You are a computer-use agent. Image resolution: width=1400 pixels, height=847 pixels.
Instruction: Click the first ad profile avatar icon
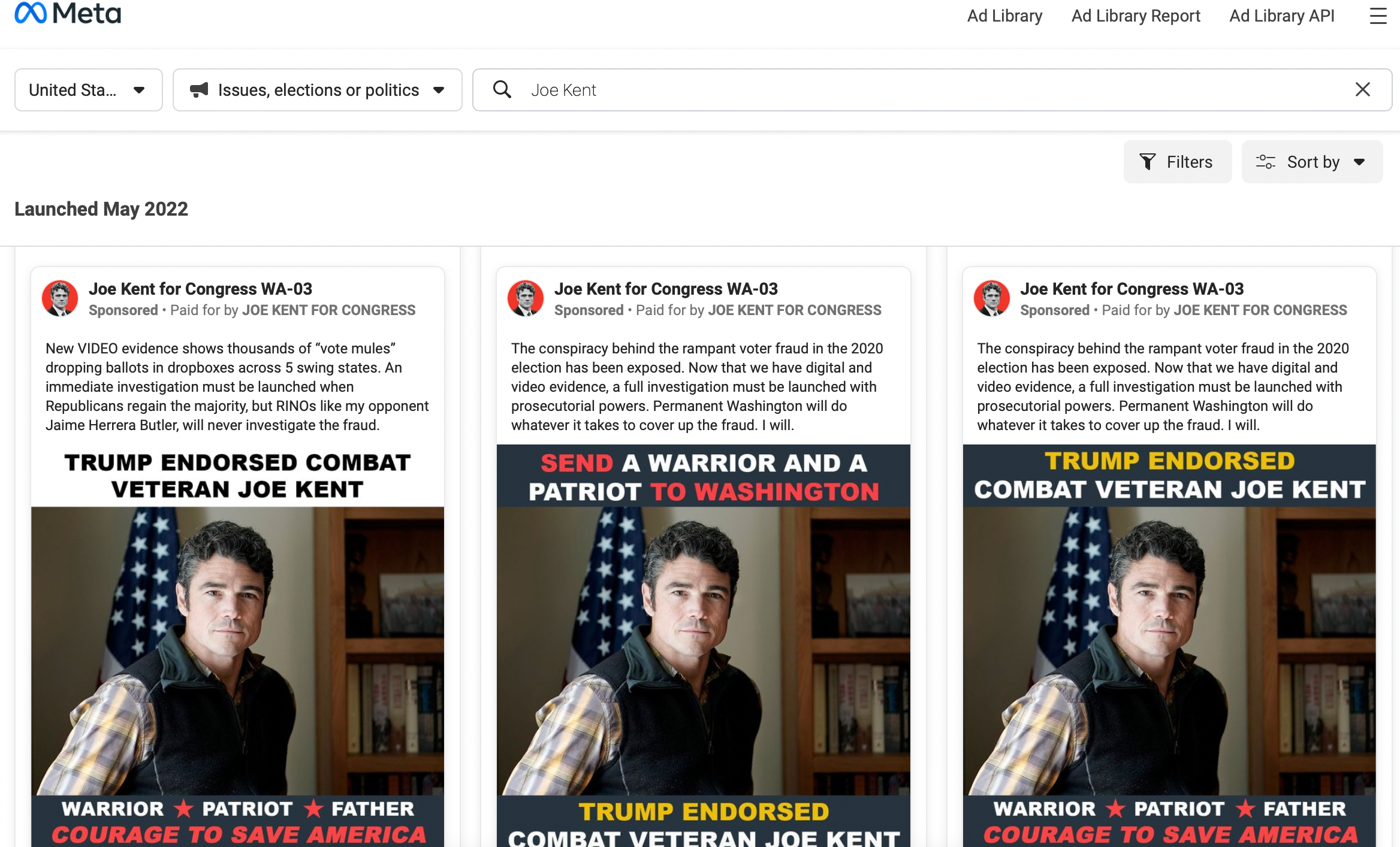60,298
